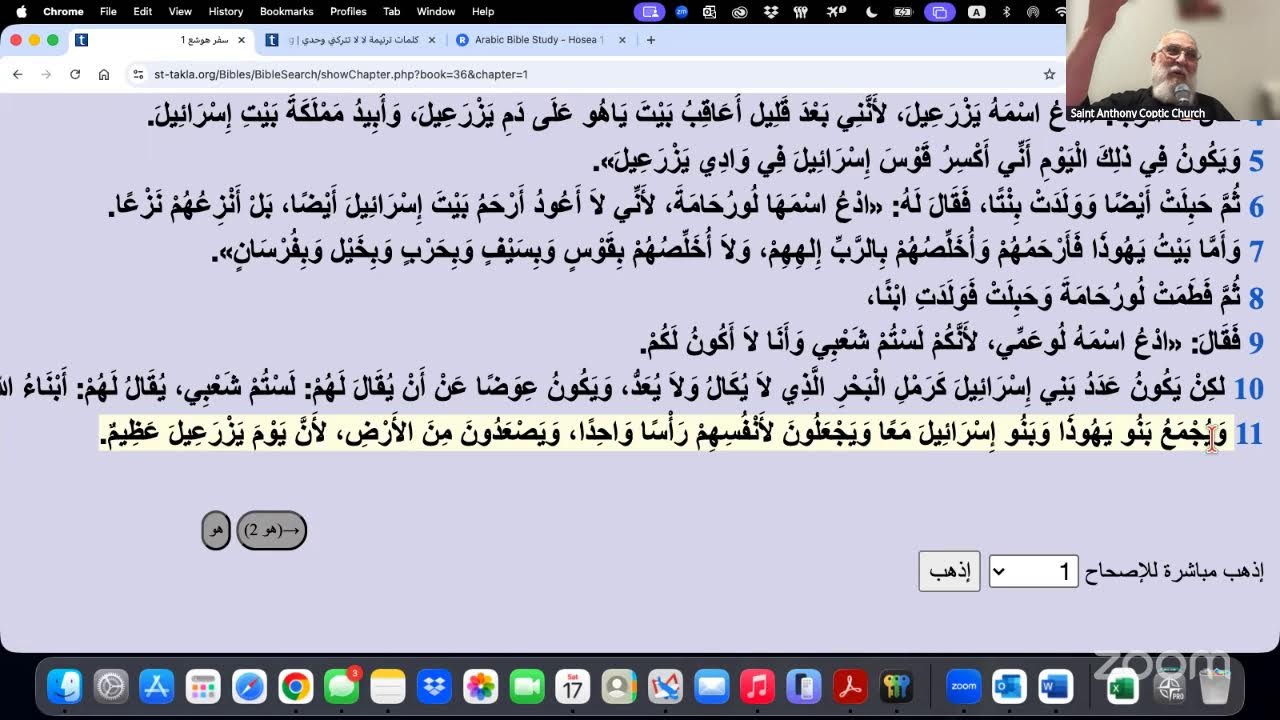Click verse number 7
The width and height of the screenshot is (1280, 720).
click(1256, 251)
